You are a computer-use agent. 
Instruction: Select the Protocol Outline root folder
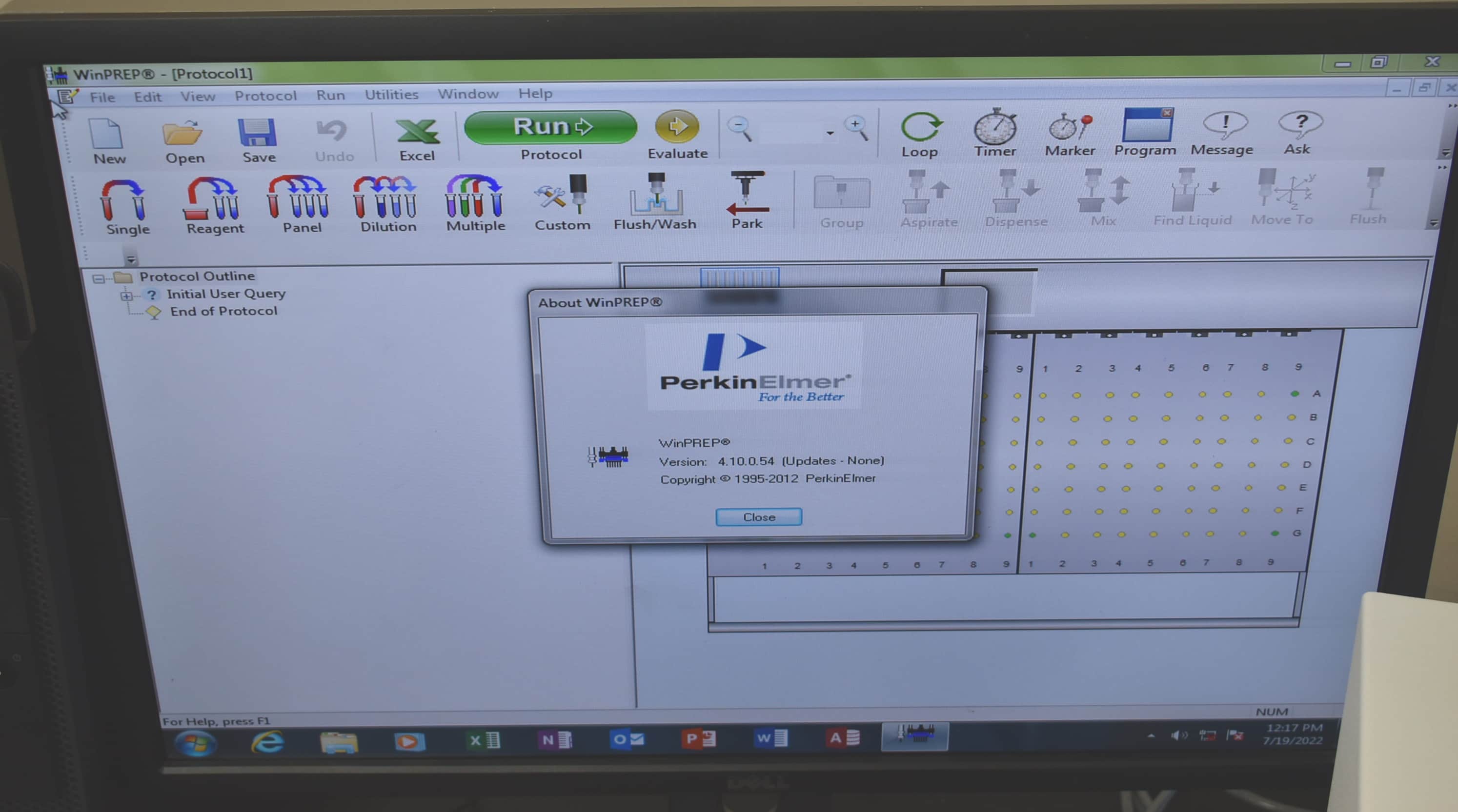pyautogui.click(x=197, y=276)
